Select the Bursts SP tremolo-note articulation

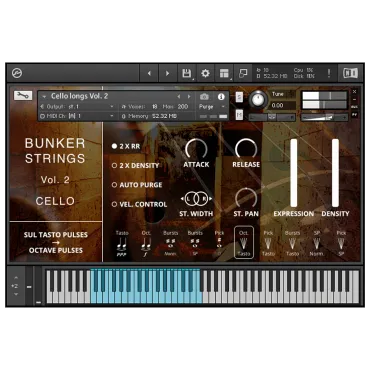[195, 243]
